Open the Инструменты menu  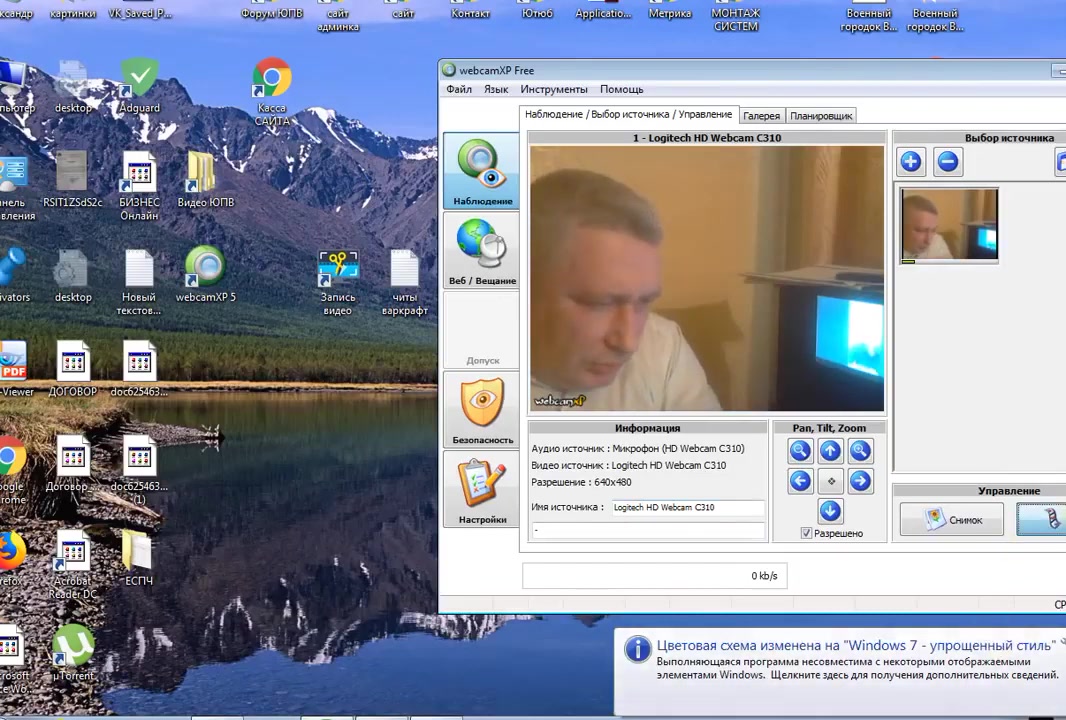point(554,89)
